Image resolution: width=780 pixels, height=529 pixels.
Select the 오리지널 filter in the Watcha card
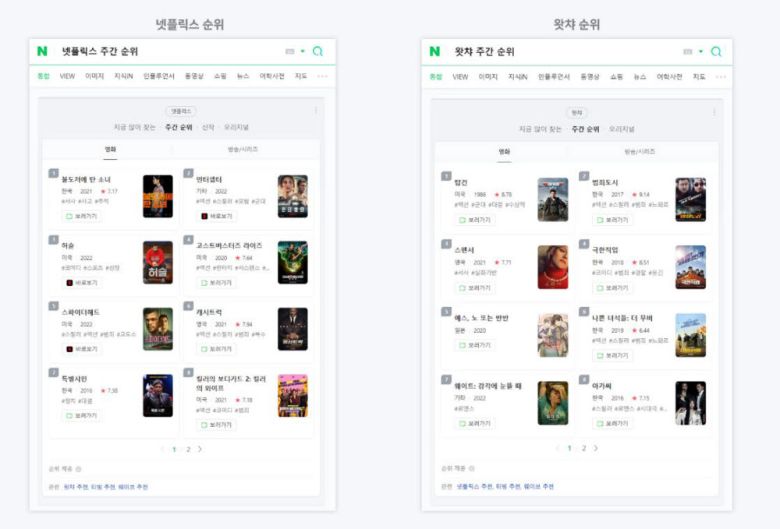[x=622, y=129]
